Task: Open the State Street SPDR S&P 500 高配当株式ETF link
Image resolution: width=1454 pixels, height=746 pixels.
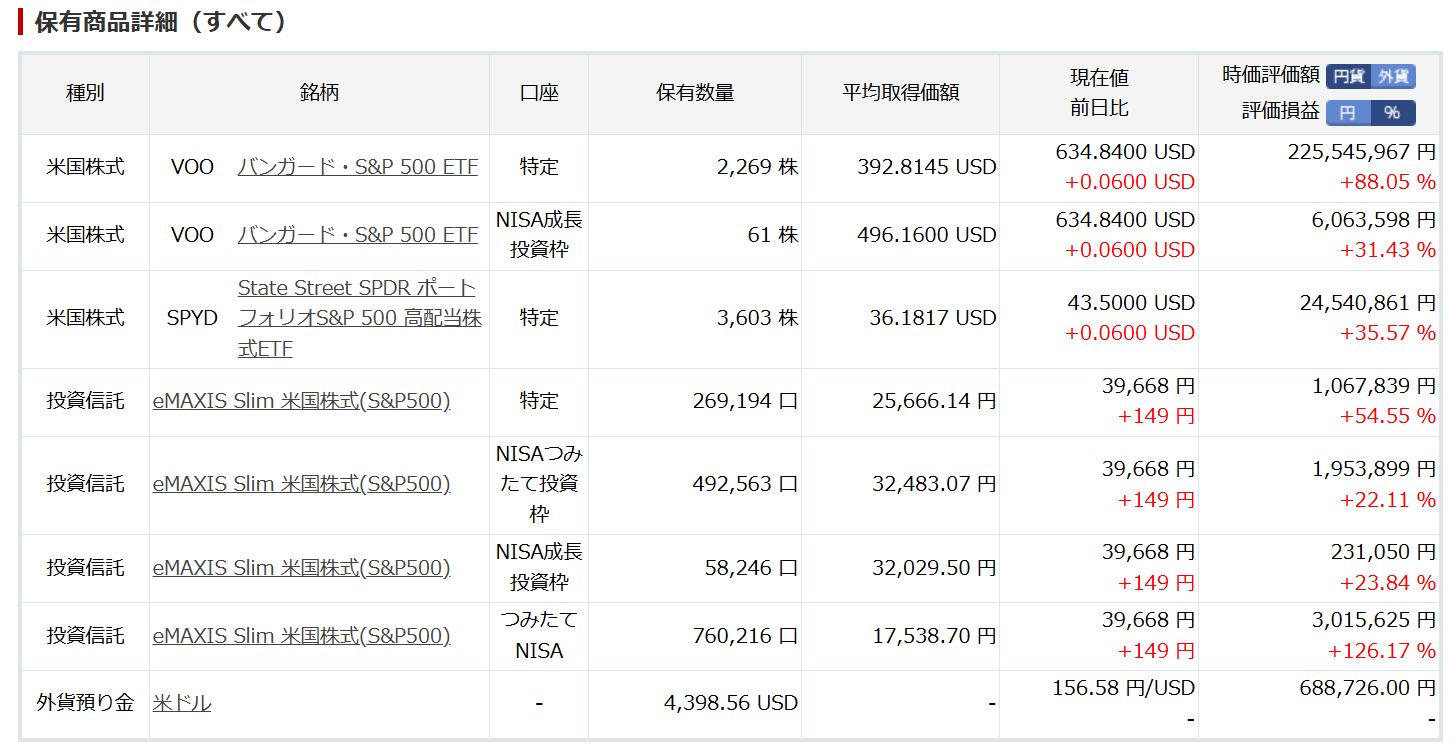Action: (358, 318)
